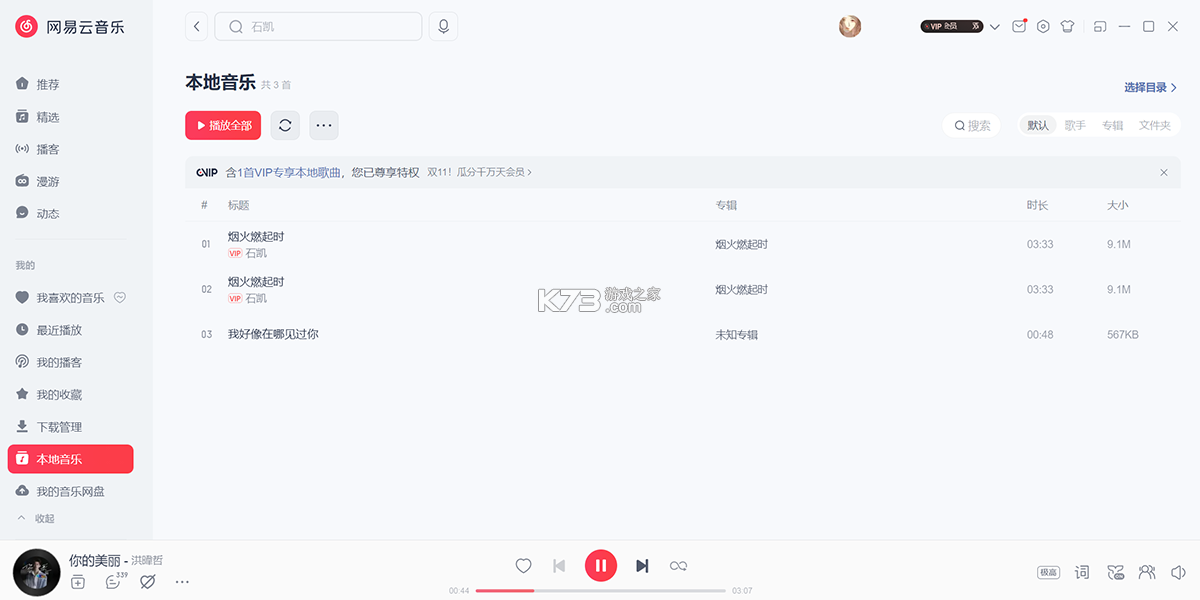Viewport: 1200px width, 600px height.
Task: Open more options dots in player bar
Action: tap(182, 581)
